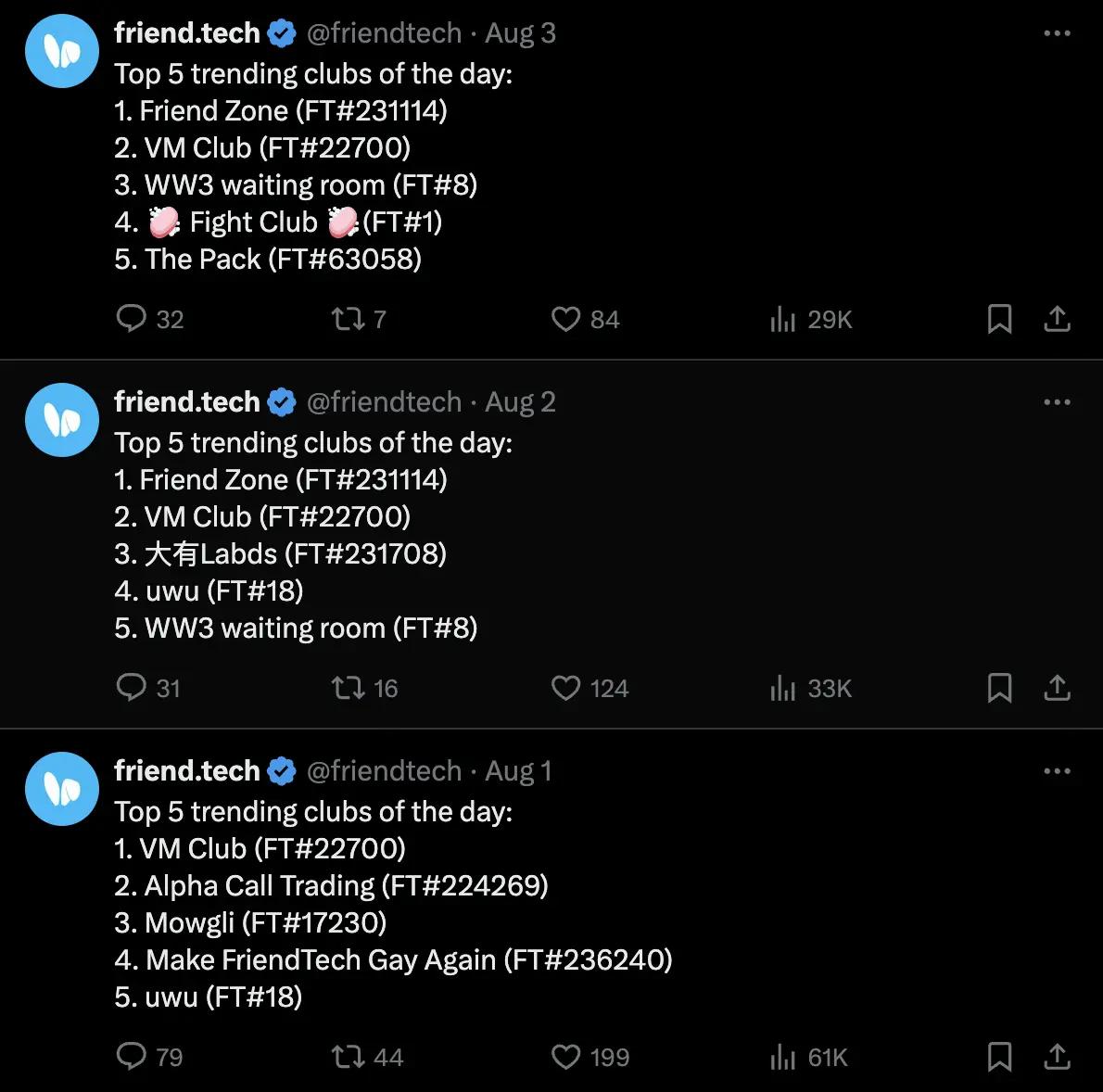Retweet the Aug 1 post with 44 reposts

pyautogui.click(x=349, y=1057)
